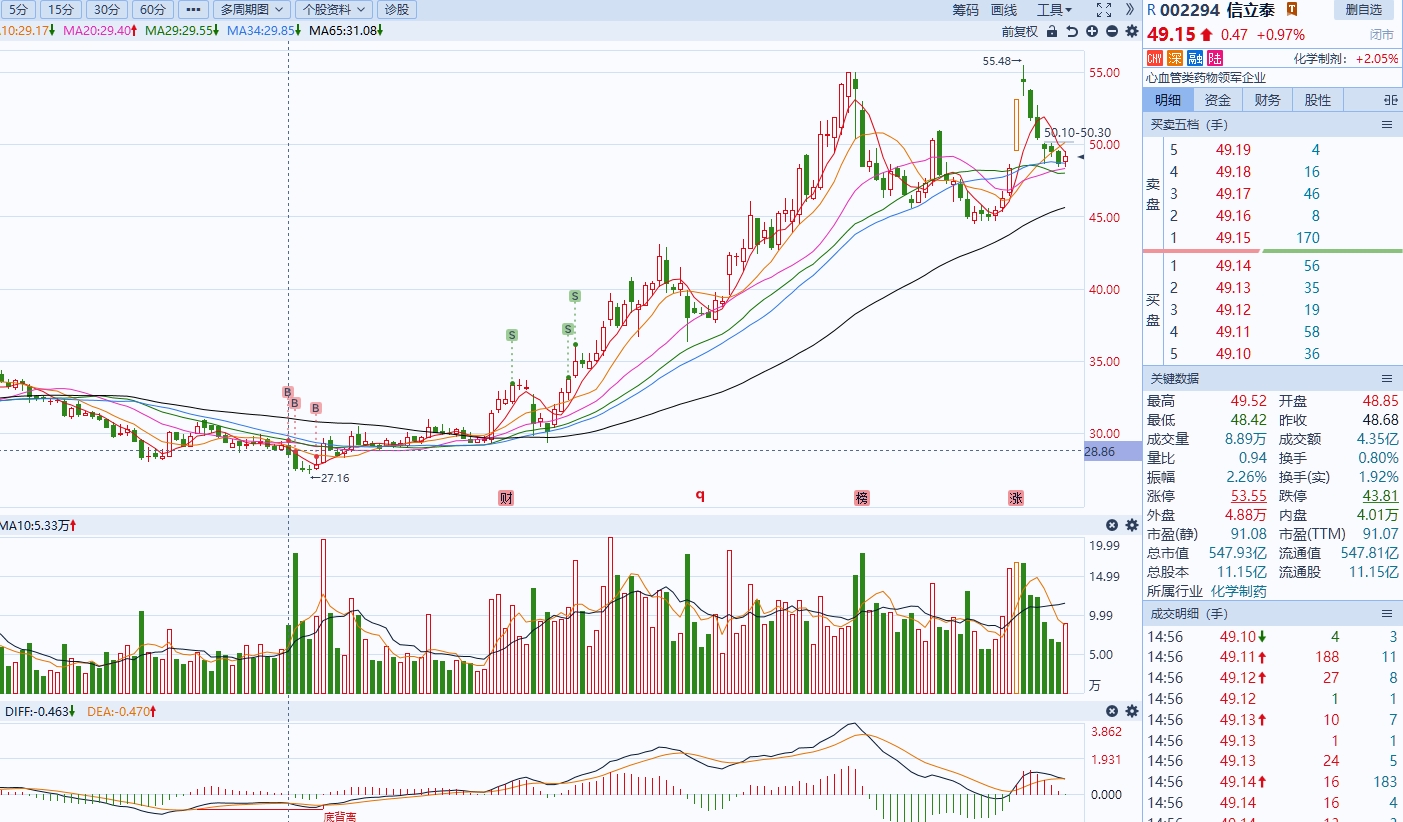Click the 榜 event marker on chart
Screen dimensions: 1403x822
(x=862, y=498)
